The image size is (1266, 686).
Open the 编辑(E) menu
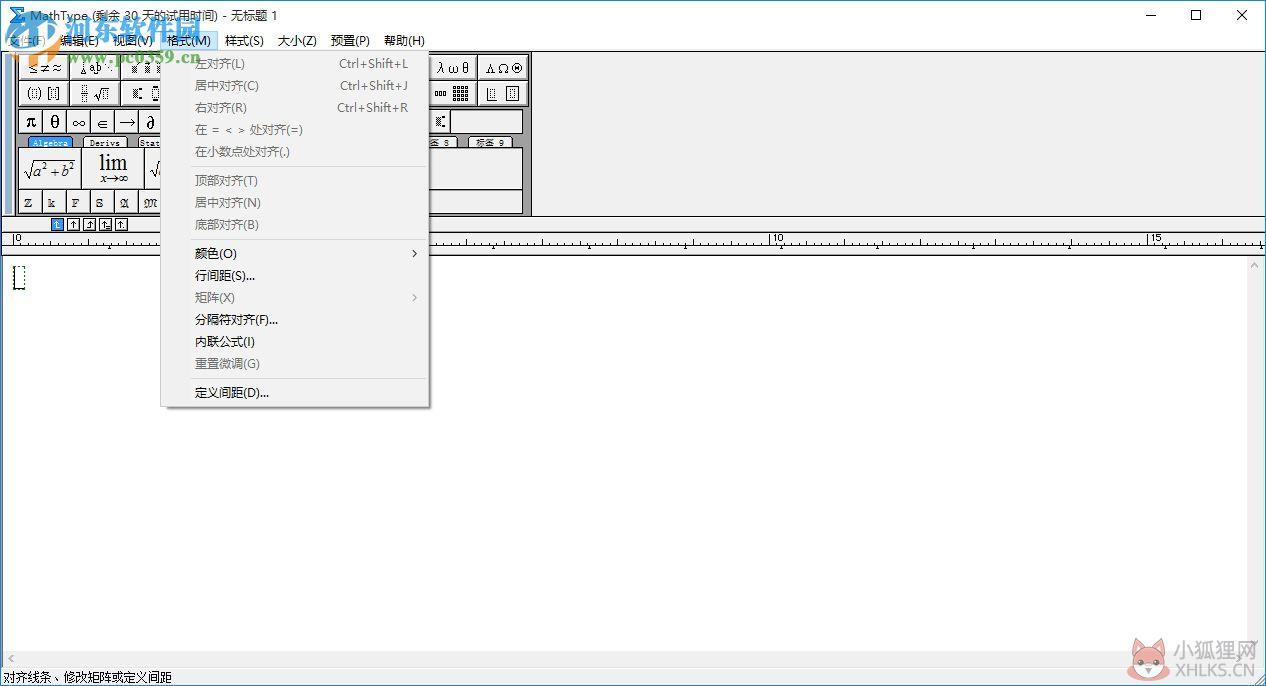pos(79,41)
